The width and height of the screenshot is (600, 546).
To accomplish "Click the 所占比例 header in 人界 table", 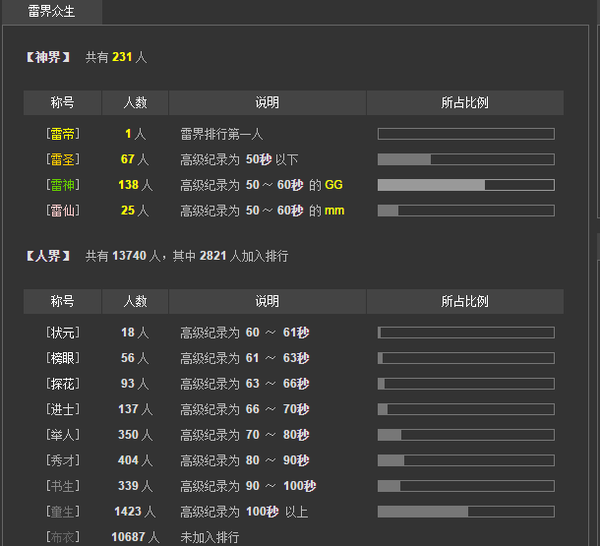I will tap(465, 302).
